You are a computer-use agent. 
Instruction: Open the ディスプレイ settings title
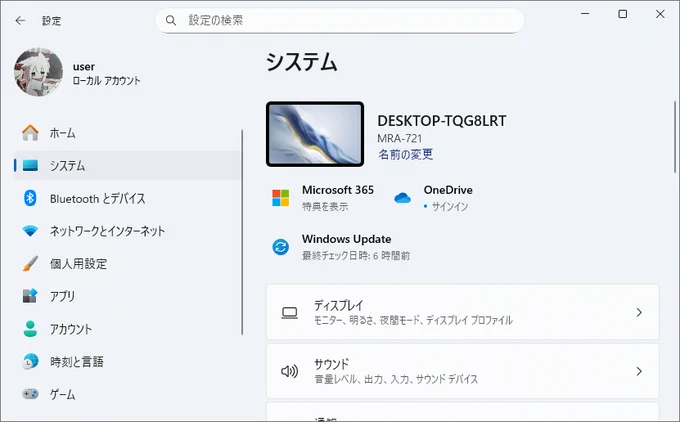click(x=338, y=305)
